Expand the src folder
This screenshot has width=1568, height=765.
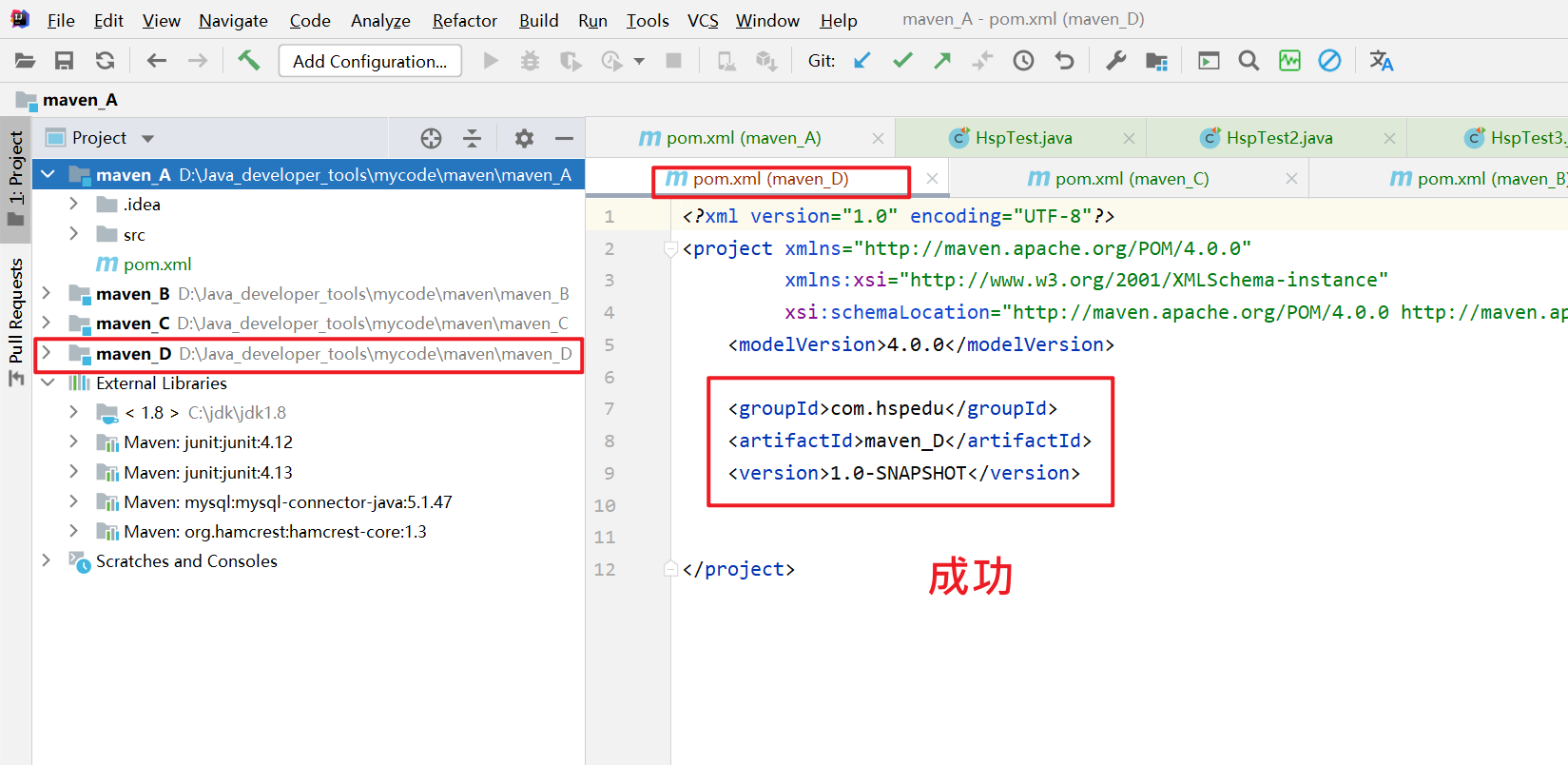point(73,234)
